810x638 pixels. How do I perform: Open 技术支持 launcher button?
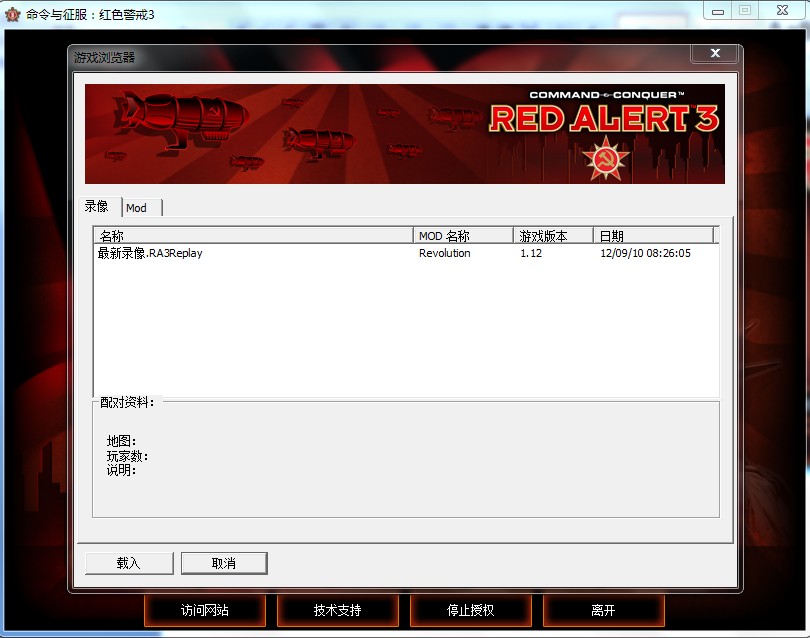(x=337, y=611)
